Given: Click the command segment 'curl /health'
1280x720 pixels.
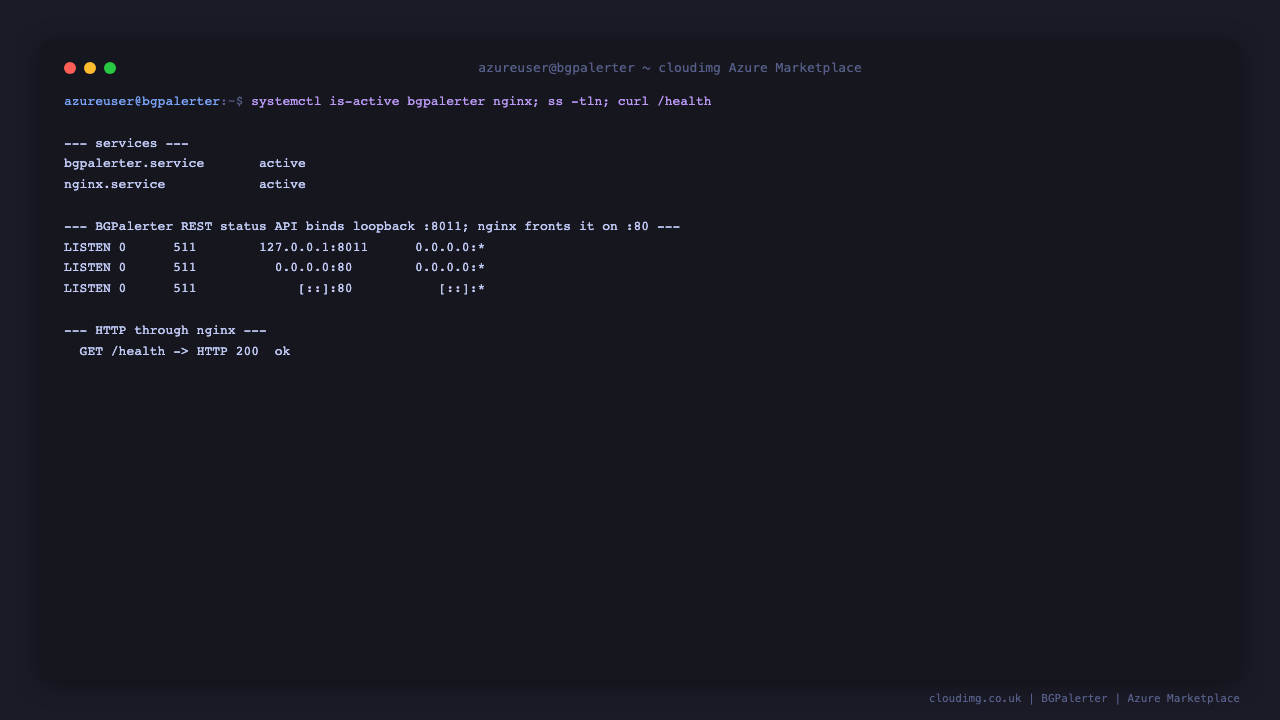Looking at the screenshot, I should [x=665, y=102].
